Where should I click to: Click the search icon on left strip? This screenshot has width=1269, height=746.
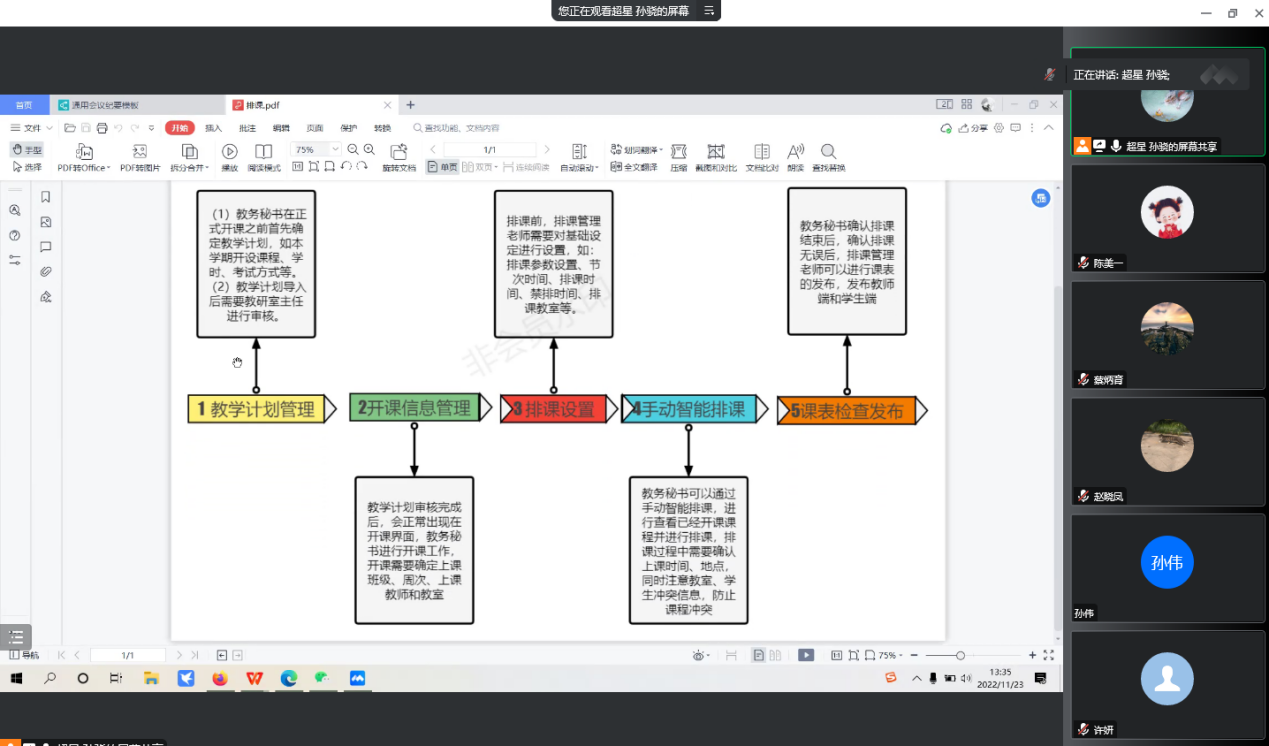pos(15,210)
